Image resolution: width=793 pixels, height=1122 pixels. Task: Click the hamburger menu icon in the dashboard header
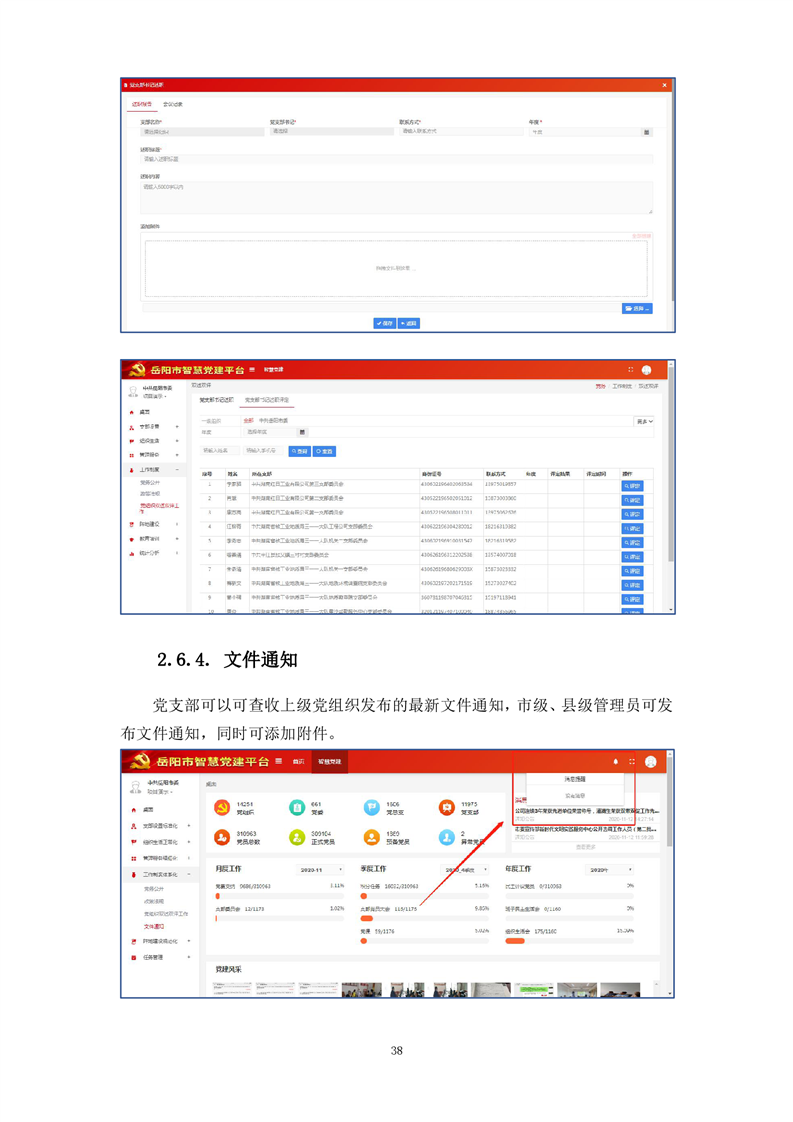coord(278,761)
